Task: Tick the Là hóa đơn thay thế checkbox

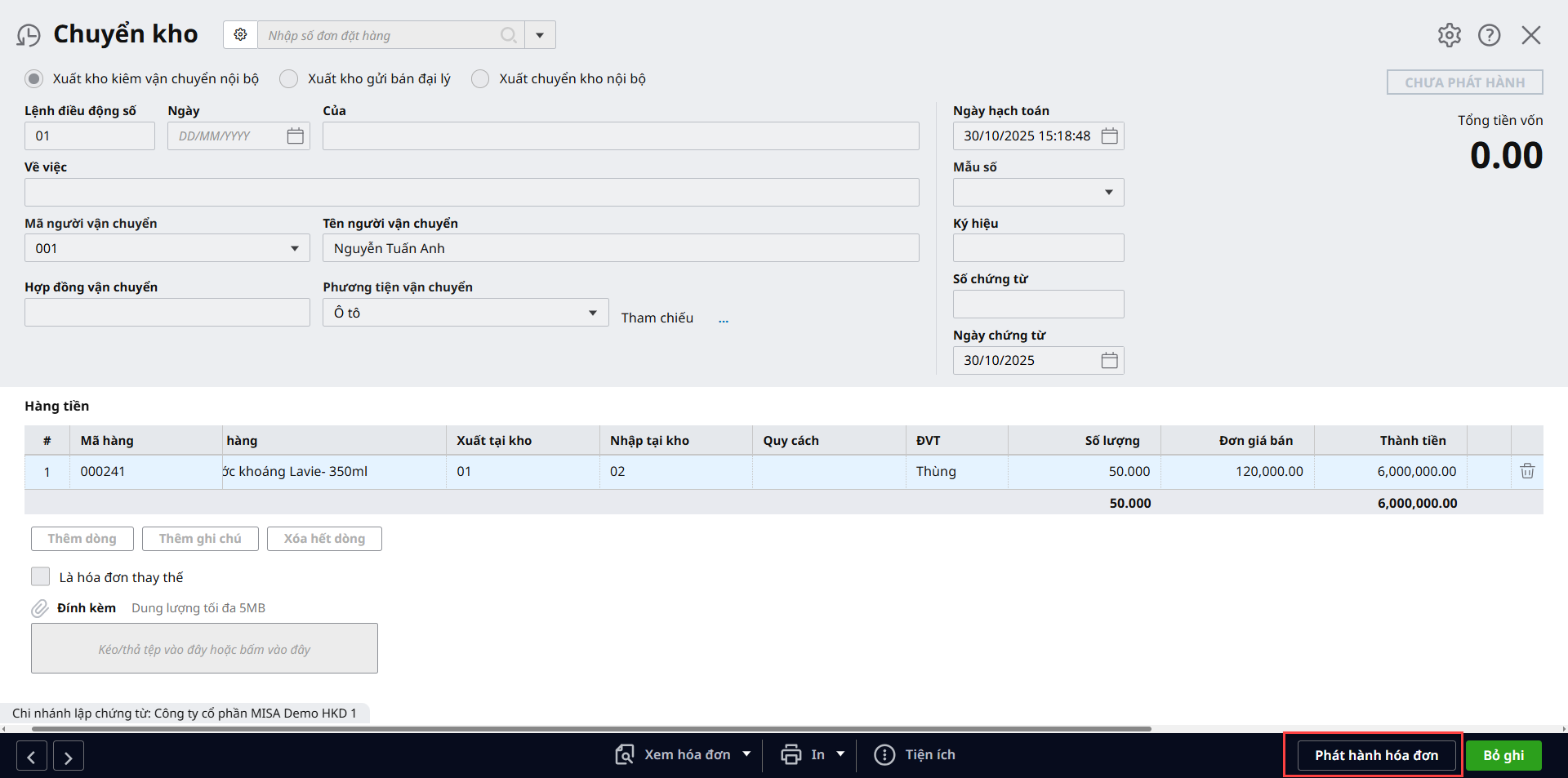Action: [41, 577]
